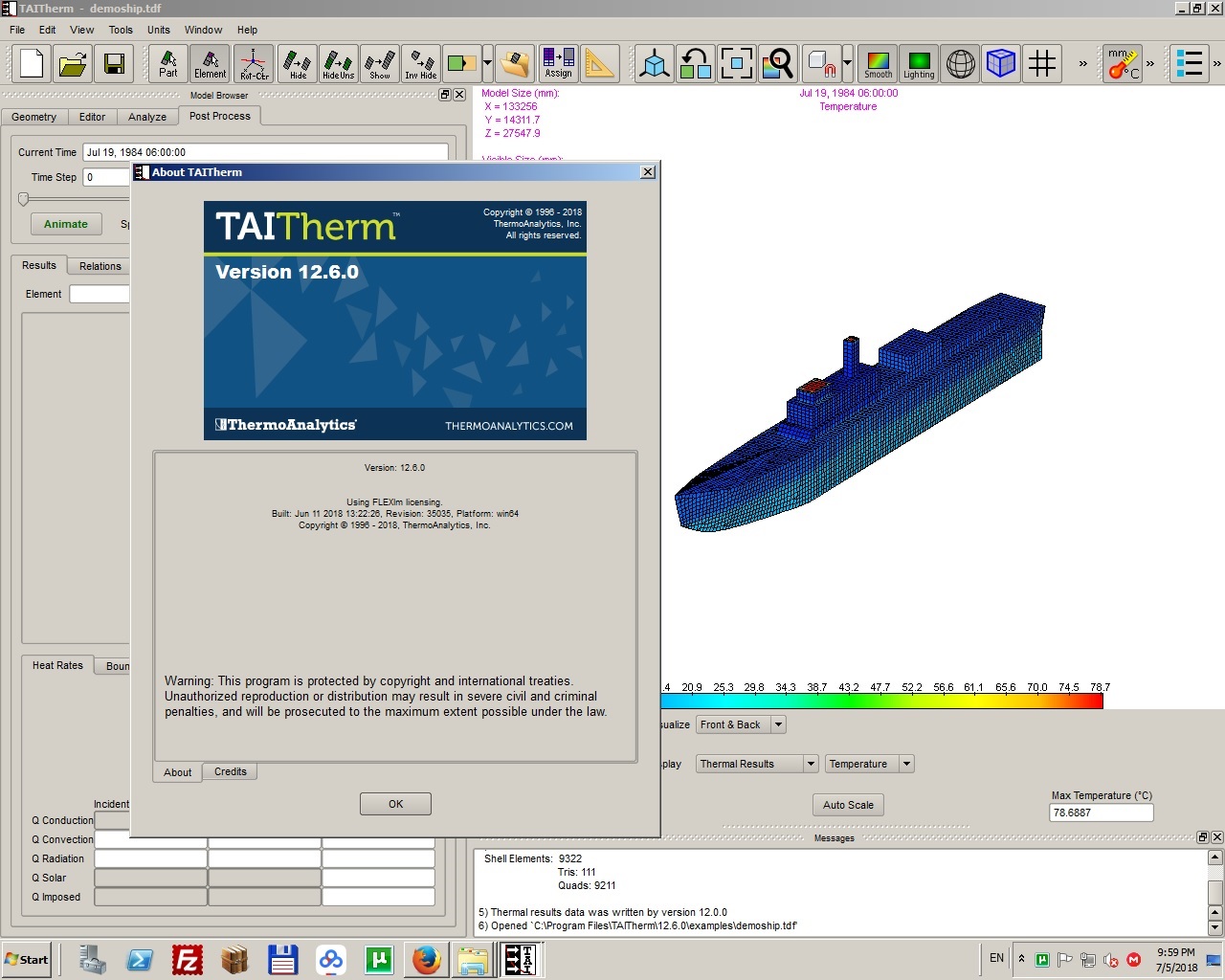Click the list view toolbar icon
1225x980 pixels.
click(x=1190, y=64)
